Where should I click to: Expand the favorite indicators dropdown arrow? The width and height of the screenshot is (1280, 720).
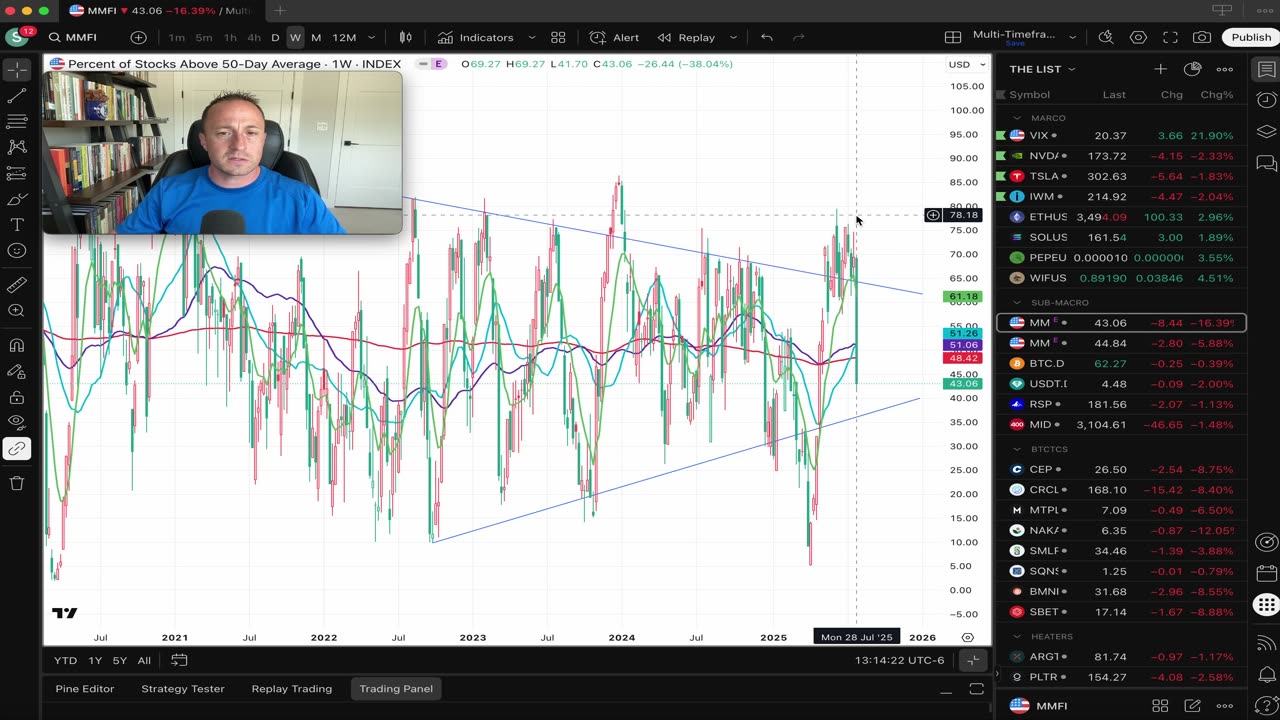[531, 37]
